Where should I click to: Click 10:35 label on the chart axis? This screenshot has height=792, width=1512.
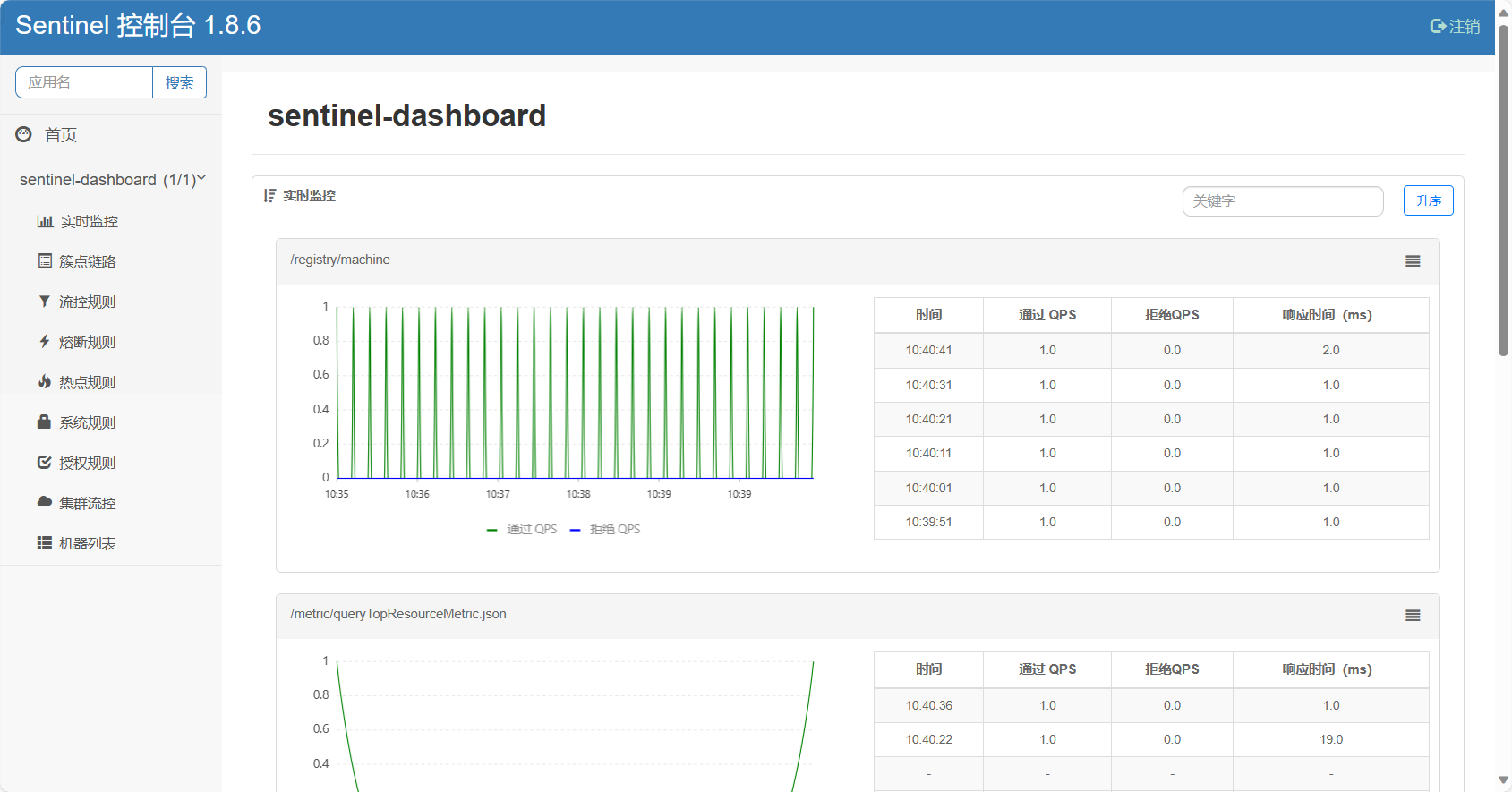tap(337, 494)
